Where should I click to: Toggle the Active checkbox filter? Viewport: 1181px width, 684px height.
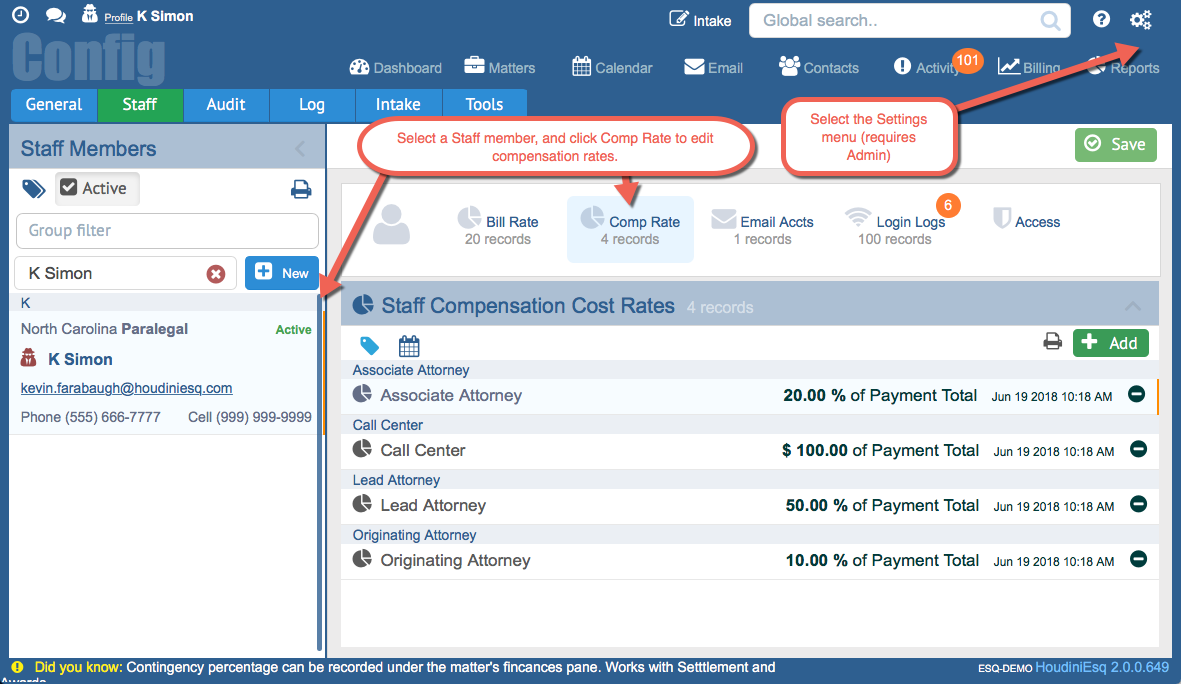point(96,188)
